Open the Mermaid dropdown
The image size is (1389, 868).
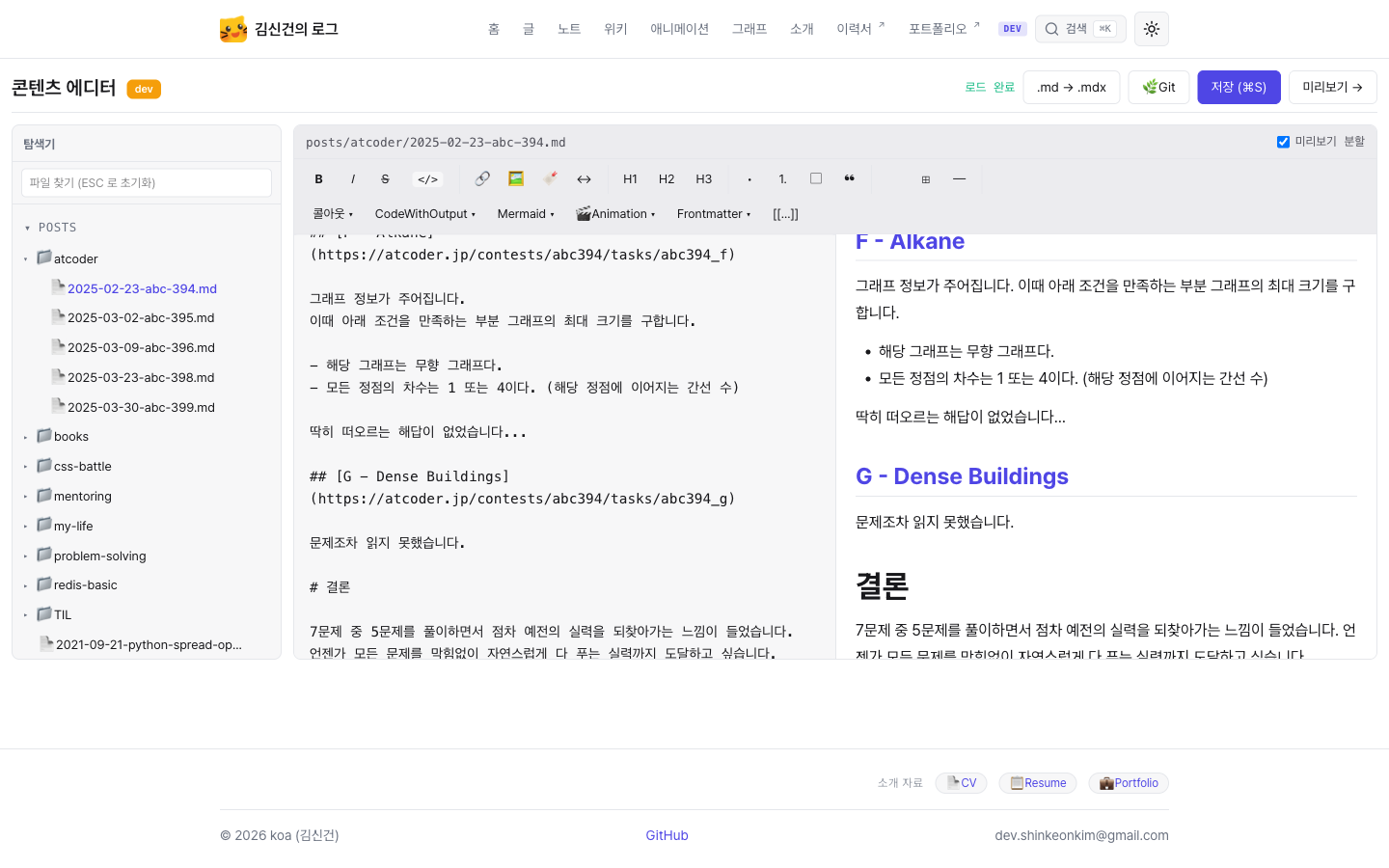(x=526, y=214)
